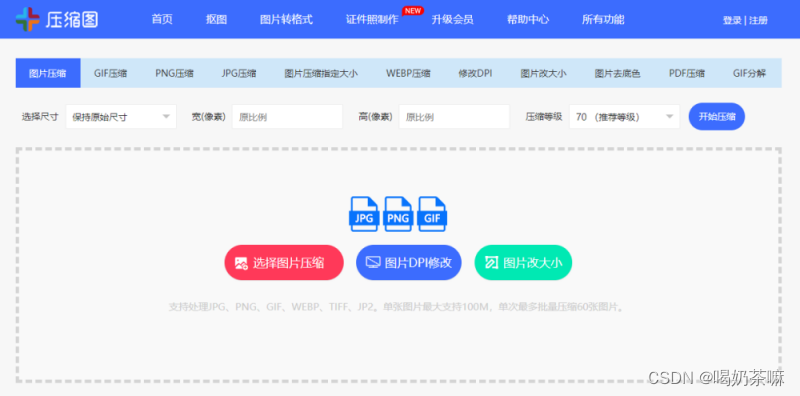Click the 压缩图 site name text
Screen dimensions: 800x396
tap(71, 19)
